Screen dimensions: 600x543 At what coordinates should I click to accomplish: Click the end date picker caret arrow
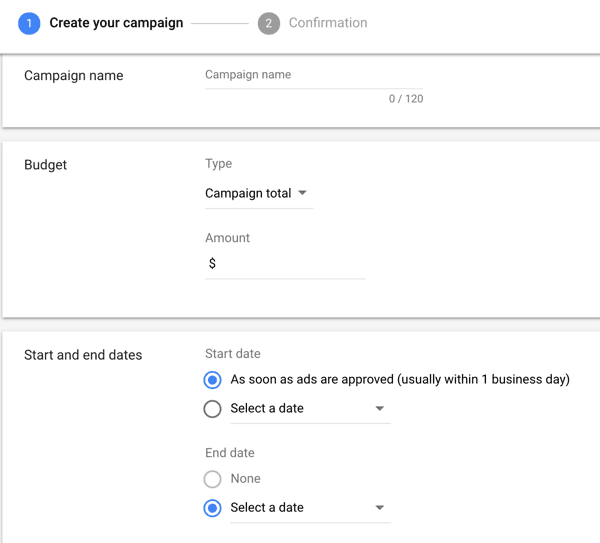point(379,508)
